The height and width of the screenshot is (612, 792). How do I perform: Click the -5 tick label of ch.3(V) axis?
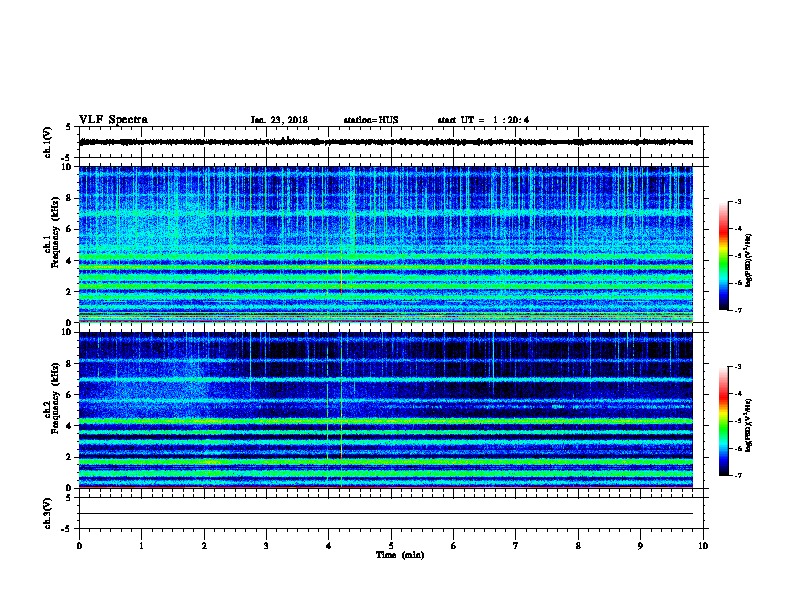(67, 529)
